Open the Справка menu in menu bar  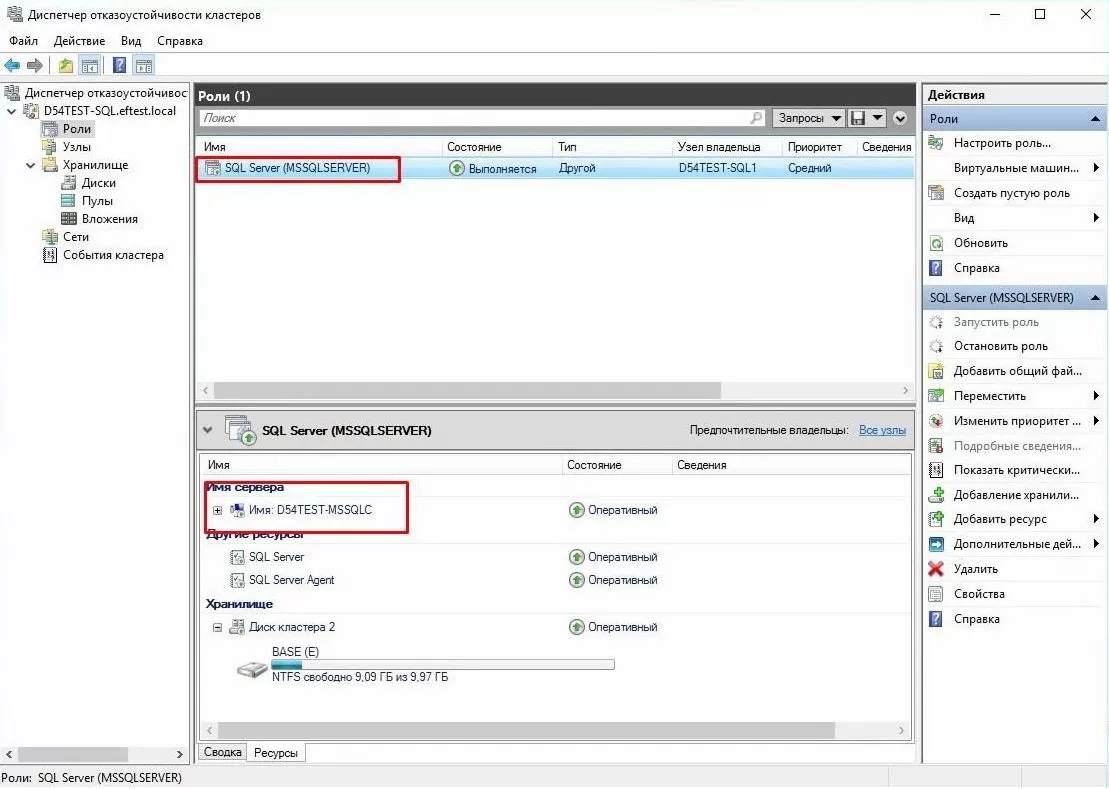coord(180,41)
